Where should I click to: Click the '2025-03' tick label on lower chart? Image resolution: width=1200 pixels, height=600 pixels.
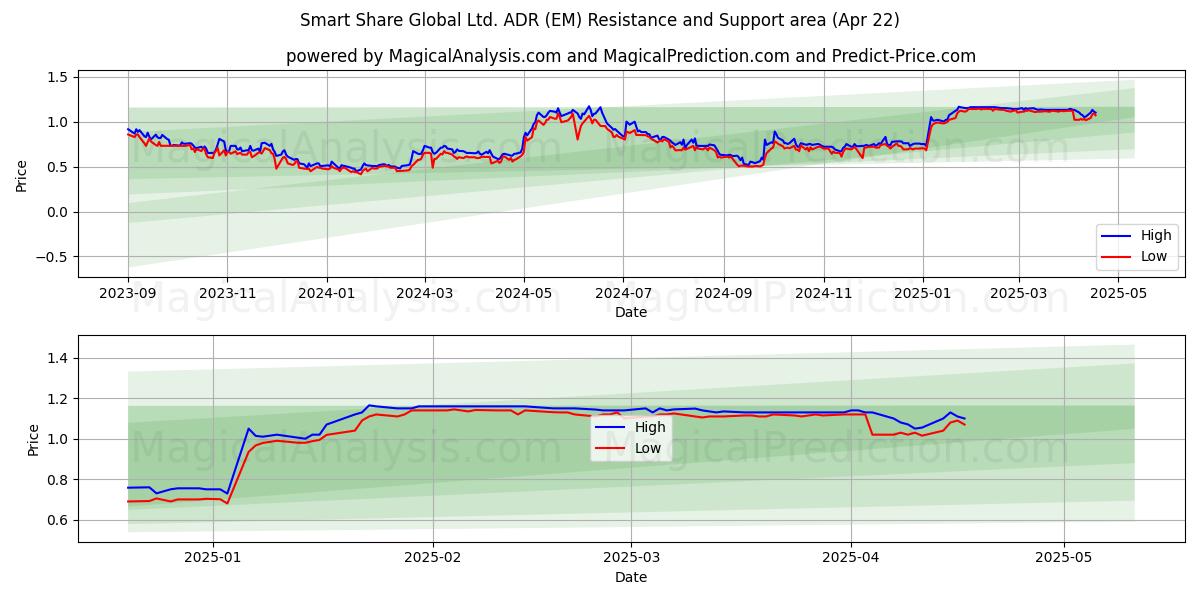click(x=632, y=559)
